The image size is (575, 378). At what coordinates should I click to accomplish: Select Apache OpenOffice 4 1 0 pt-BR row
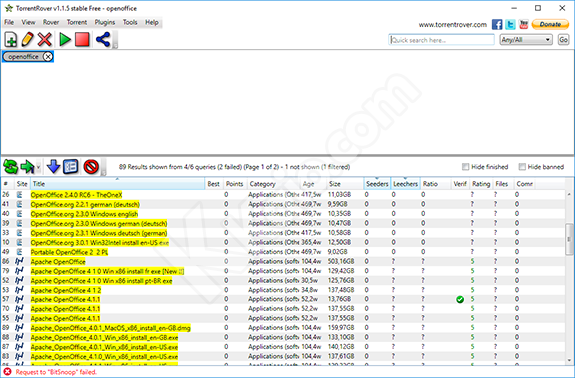[x=283, y=280]
